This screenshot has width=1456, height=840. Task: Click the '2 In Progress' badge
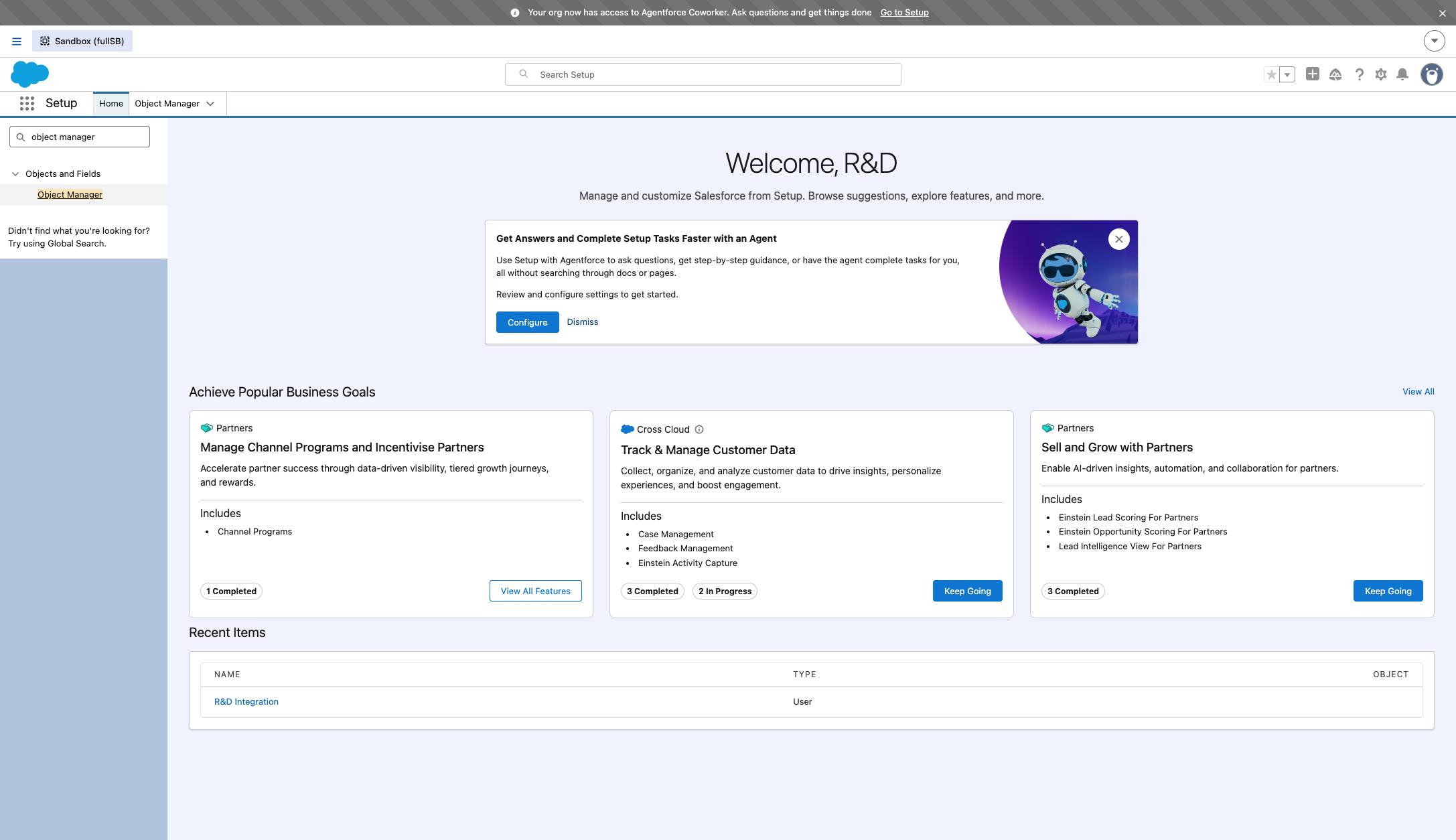(725, 591)
